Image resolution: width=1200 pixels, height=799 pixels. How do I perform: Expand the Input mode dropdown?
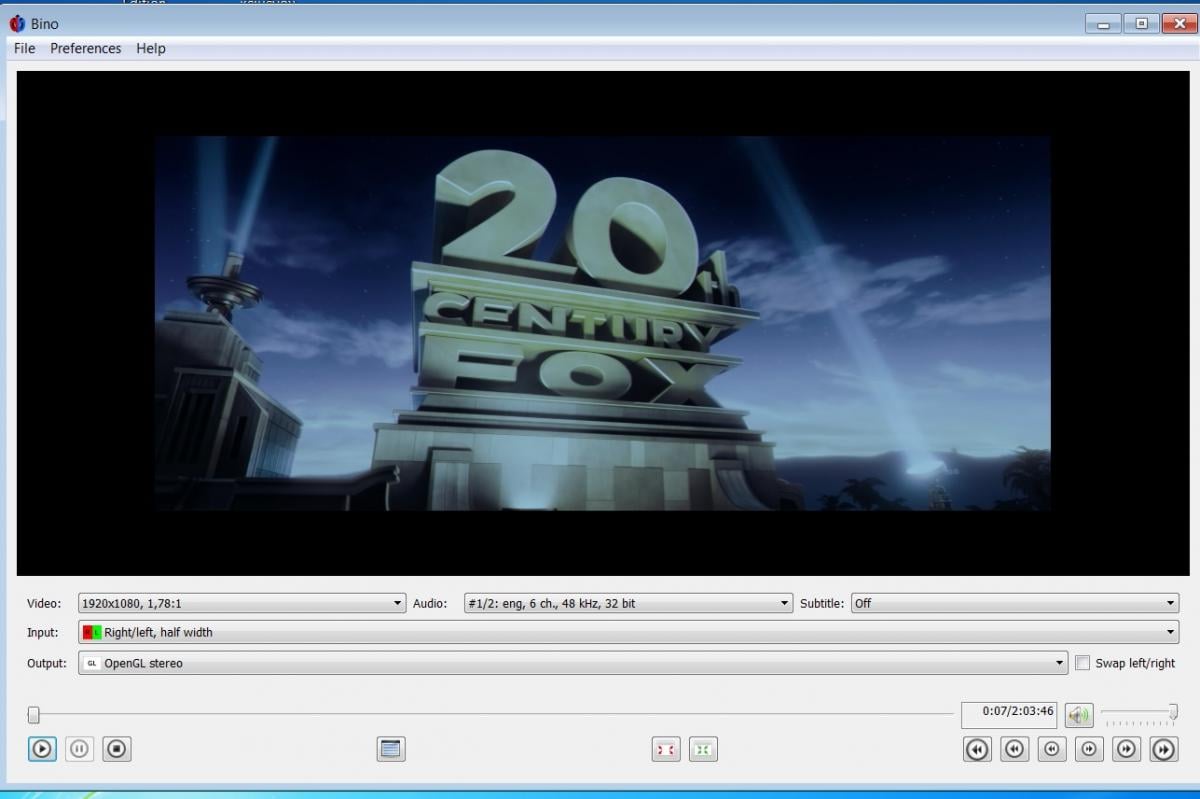629,632
